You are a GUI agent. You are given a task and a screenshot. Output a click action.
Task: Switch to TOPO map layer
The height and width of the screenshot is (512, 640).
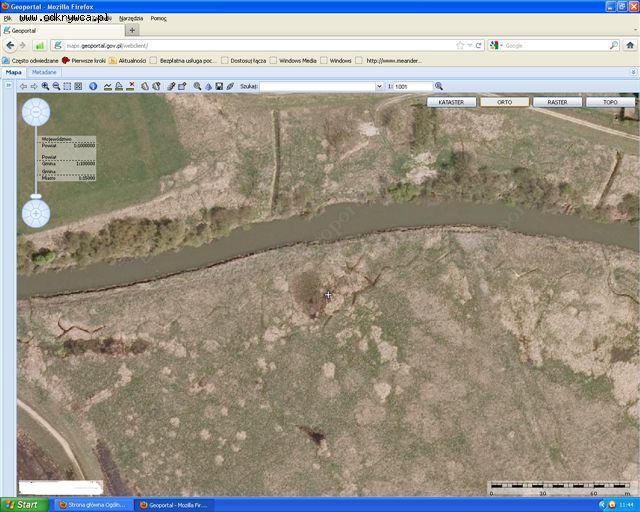(611, 102)
